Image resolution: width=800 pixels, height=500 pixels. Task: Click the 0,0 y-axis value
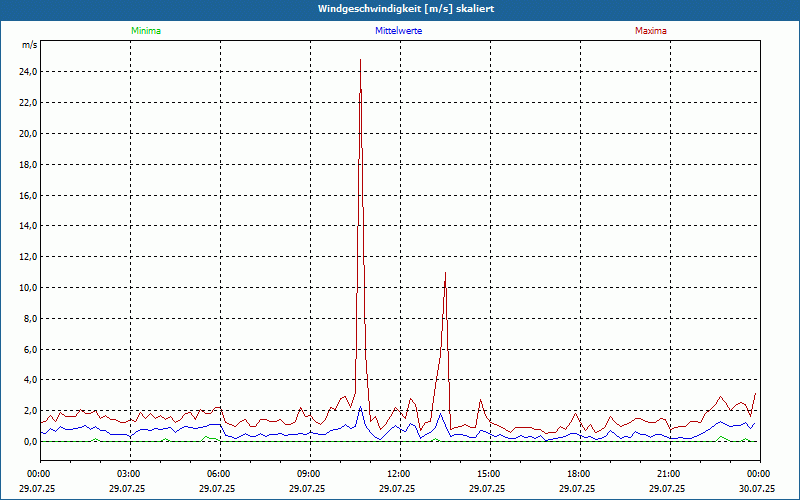pos(31,442)
